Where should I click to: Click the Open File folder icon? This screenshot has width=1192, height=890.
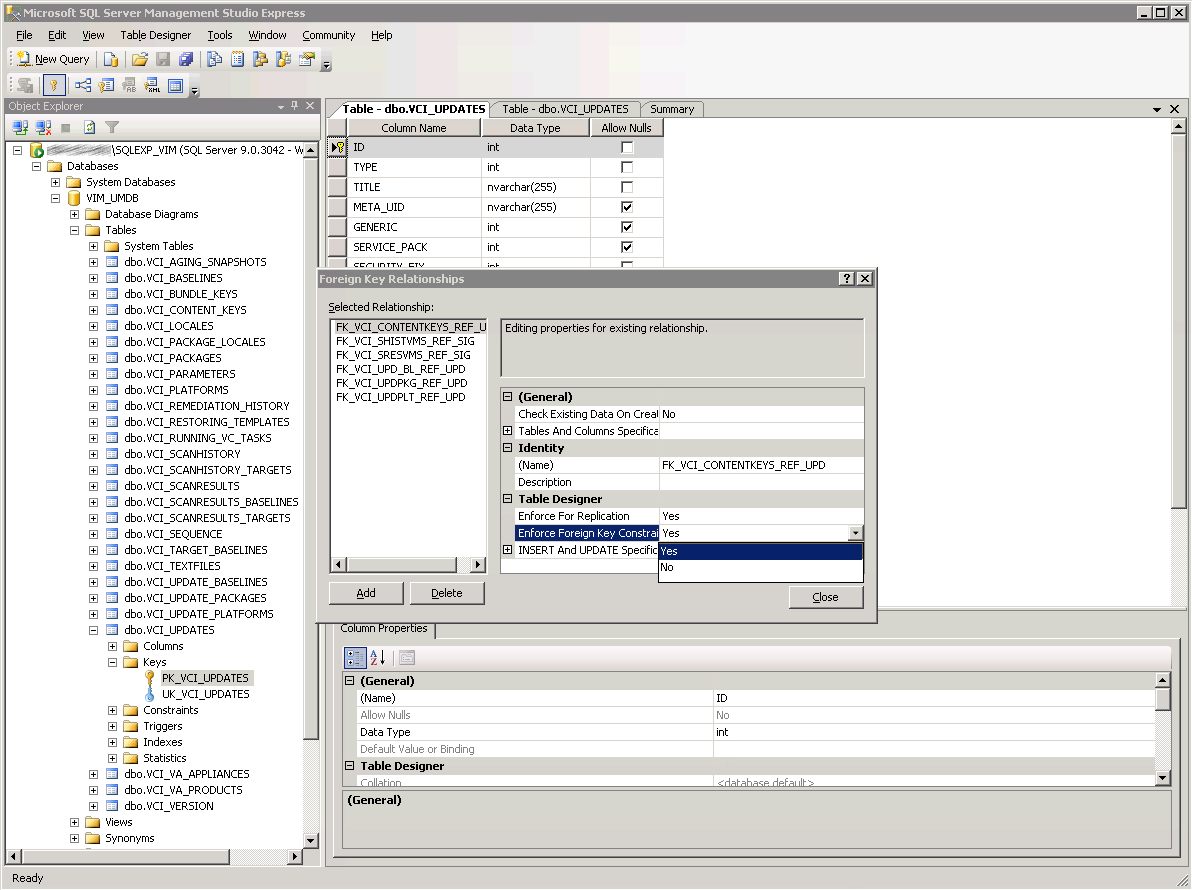click(139, 59)
